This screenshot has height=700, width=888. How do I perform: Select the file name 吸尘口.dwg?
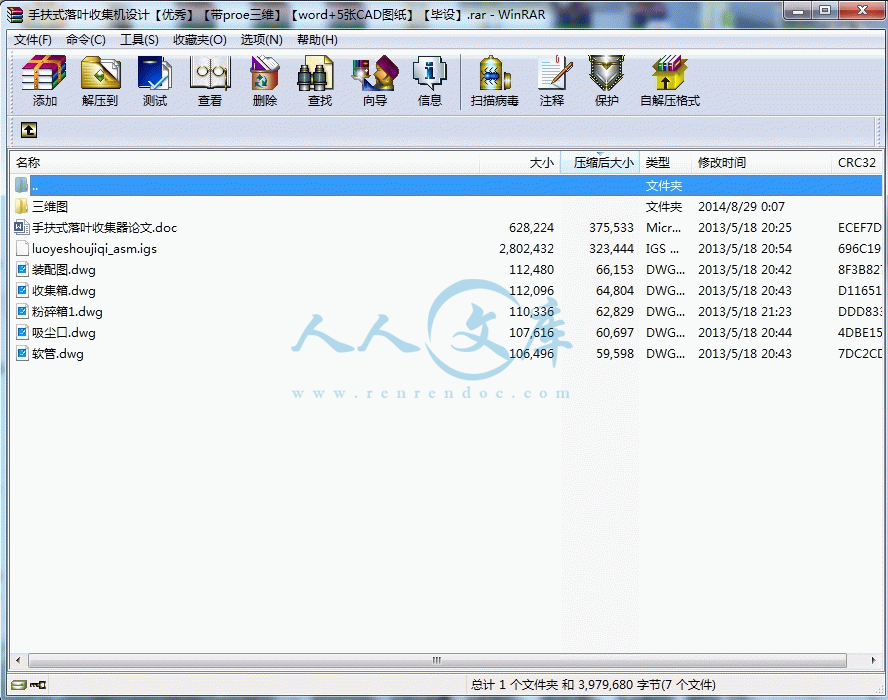point(63,332)
